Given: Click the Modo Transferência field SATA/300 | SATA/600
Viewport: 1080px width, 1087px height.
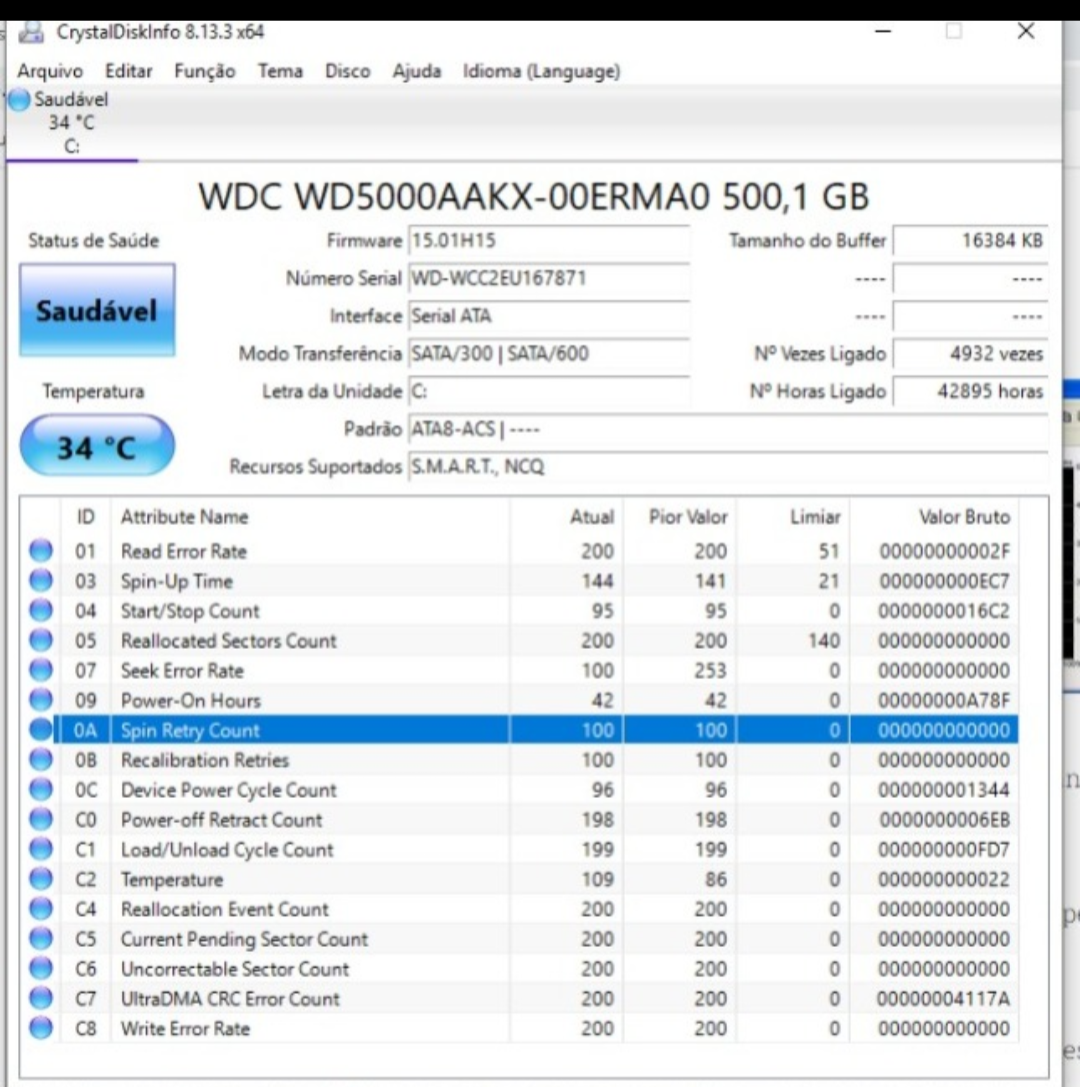Looking at the screenshot, I should point(549,354).
